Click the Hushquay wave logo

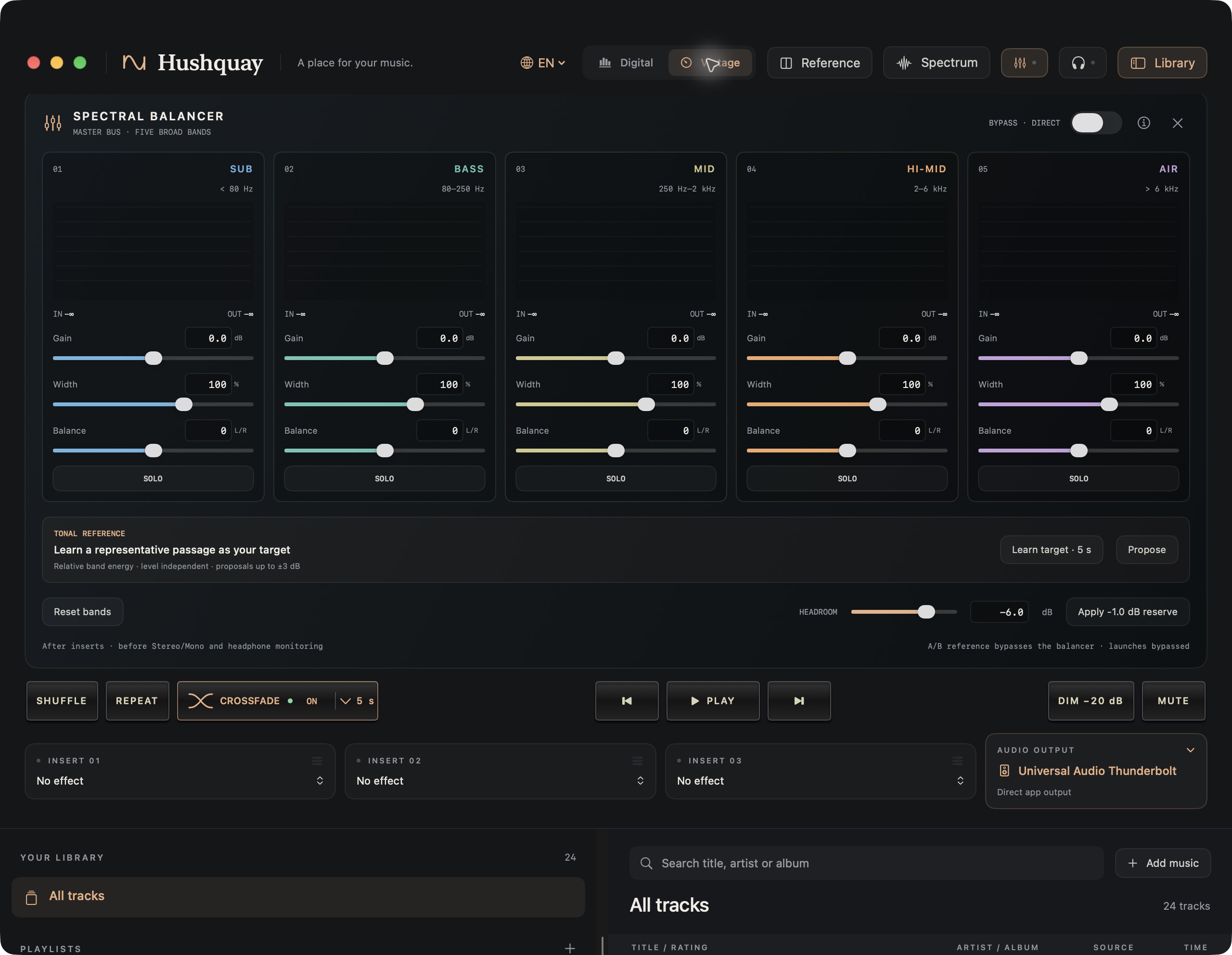tap(134, 63)
